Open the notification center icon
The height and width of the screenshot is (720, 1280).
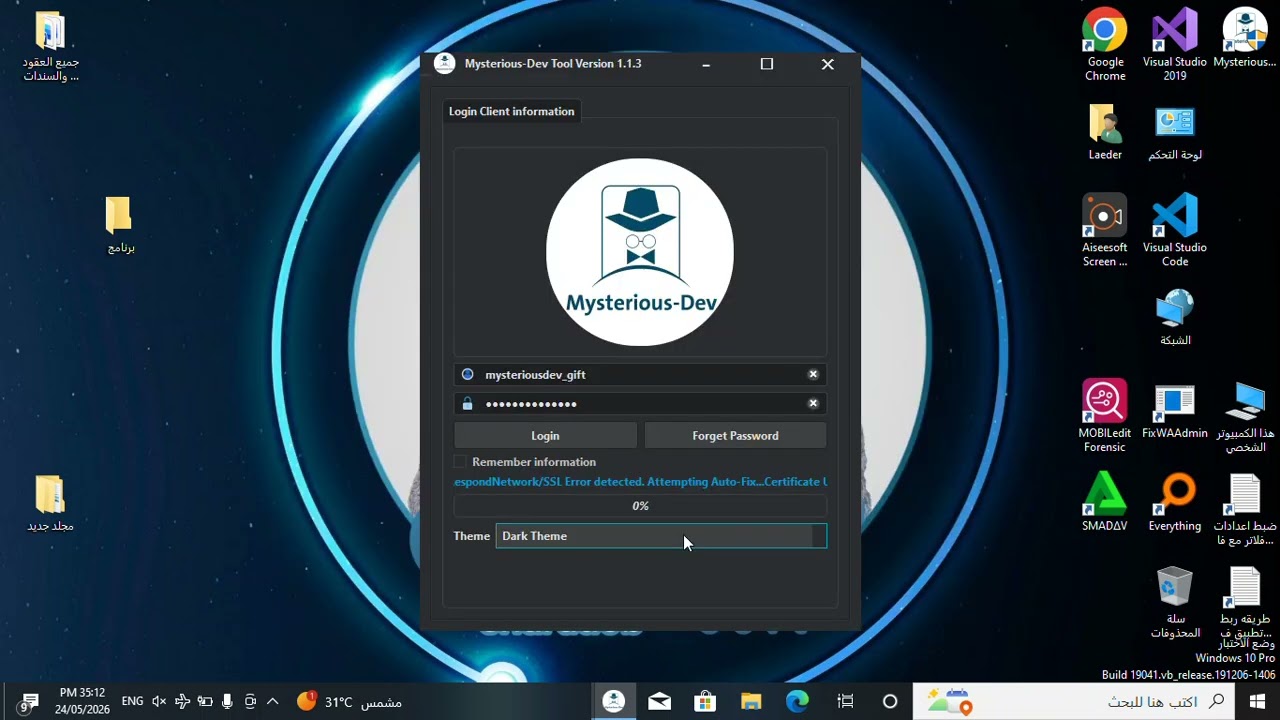click(28, 702)
